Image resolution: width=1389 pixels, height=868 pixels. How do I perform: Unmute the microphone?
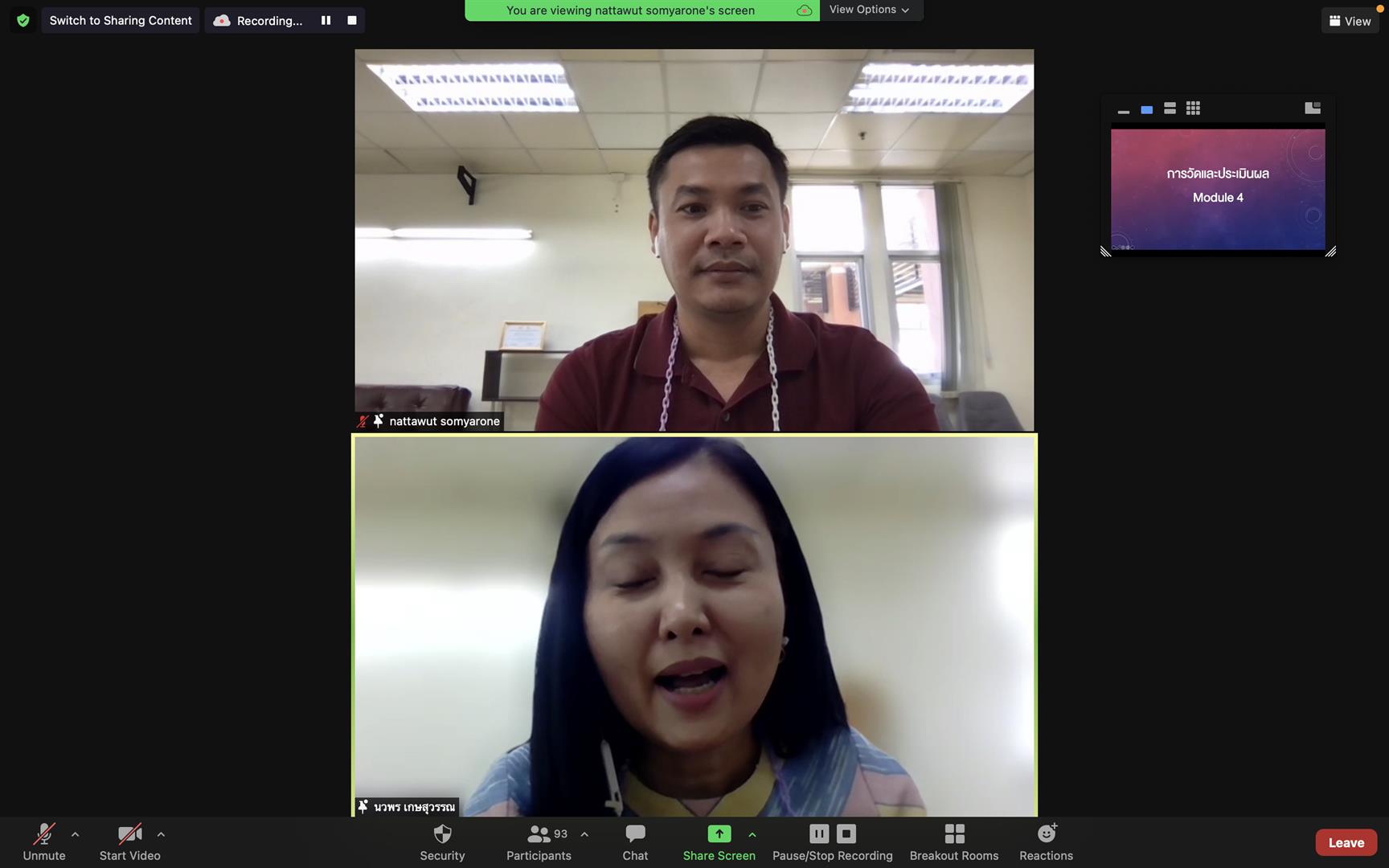pos(44,842)
